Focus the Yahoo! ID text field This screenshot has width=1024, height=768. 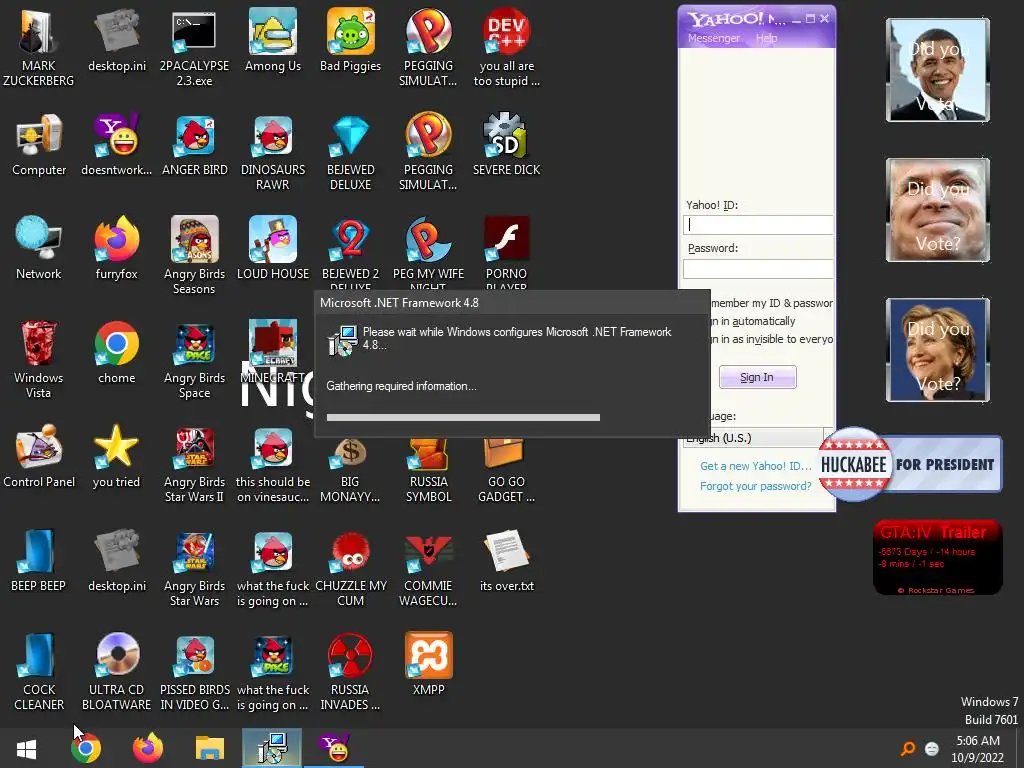tap(758, 225)
